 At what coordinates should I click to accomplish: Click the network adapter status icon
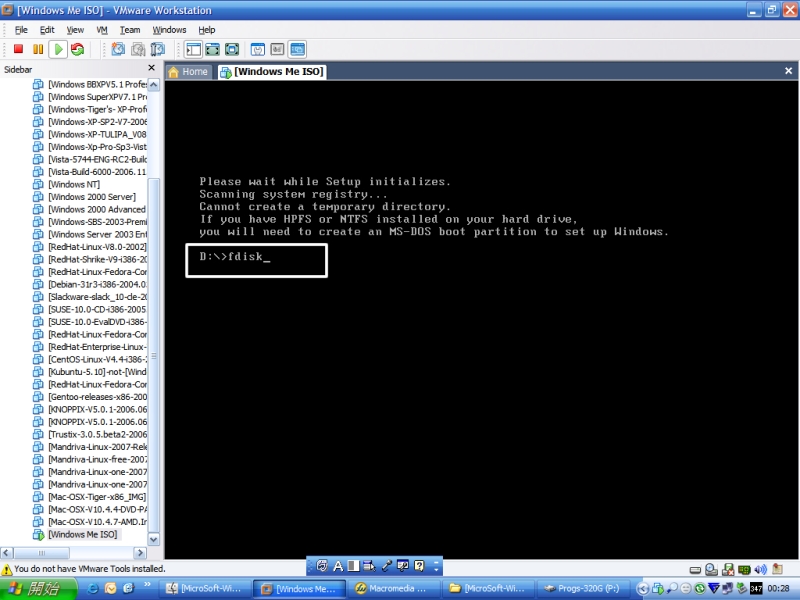point(744,569)
